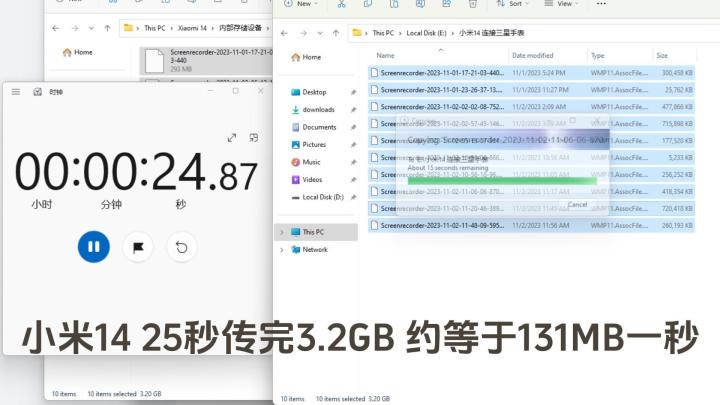720x405 pixels.
Task: Unpin Local Disk (D:) from quick access
Action: [x=353, y=197]
